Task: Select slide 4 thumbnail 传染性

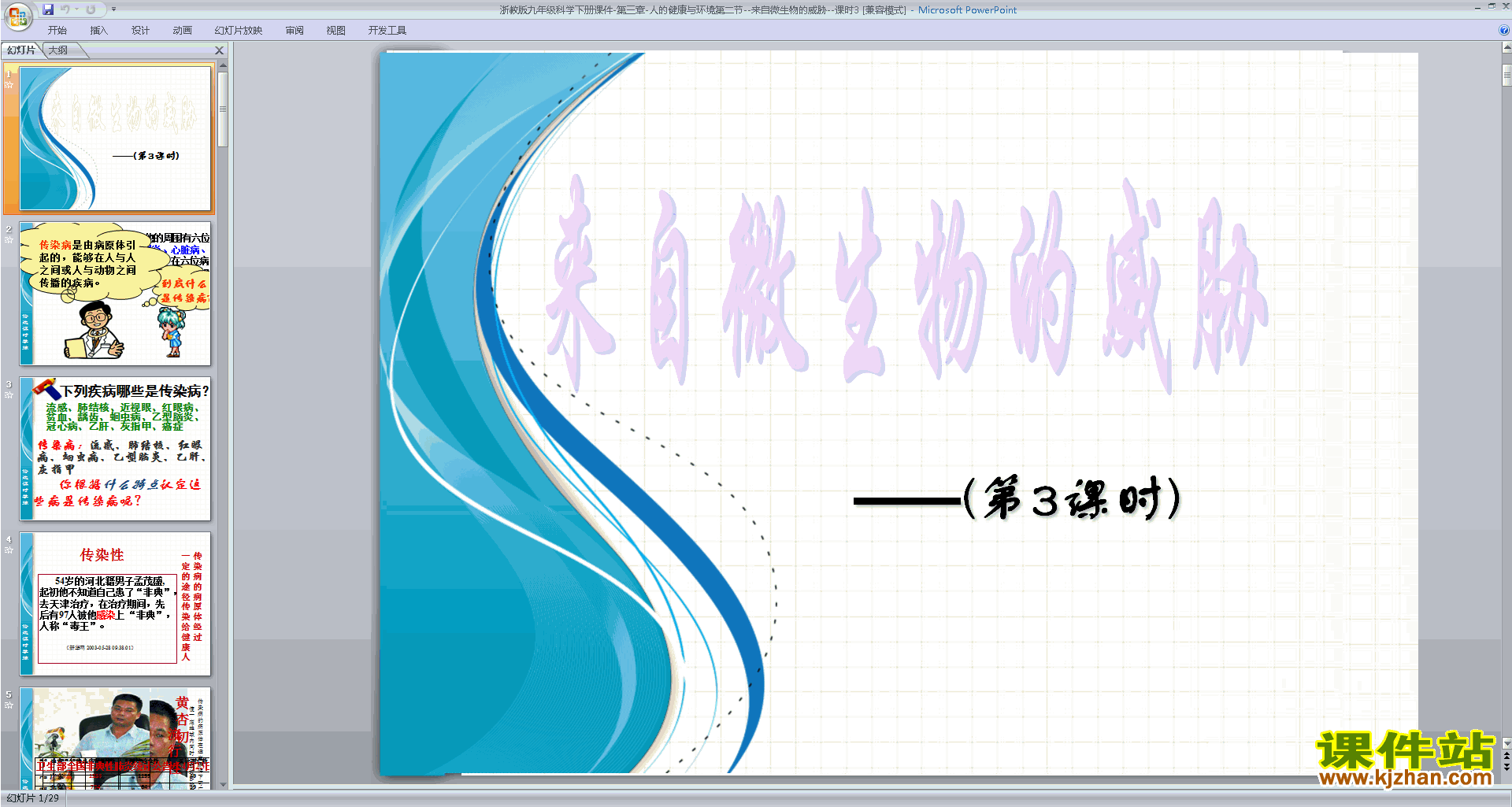Action: 115,604
